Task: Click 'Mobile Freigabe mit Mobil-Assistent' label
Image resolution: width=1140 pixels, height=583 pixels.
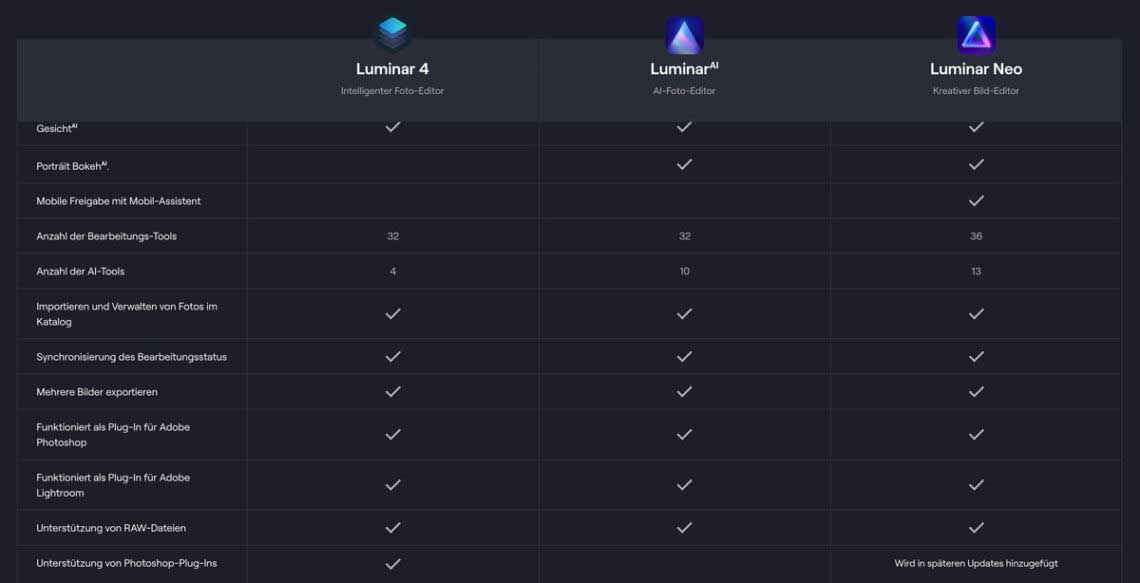Action: tap(119, 201)
